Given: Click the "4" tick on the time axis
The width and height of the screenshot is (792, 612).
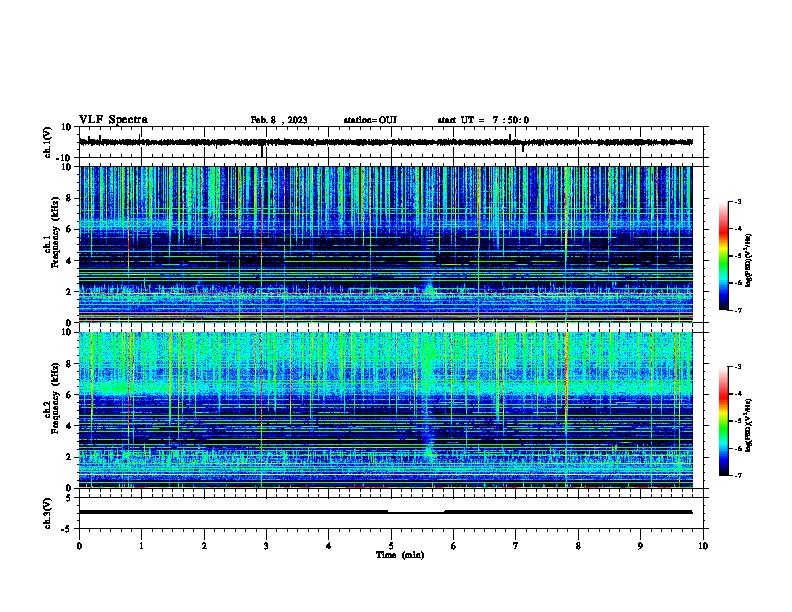Looking at the screenshot, I should tap(329, 546).
